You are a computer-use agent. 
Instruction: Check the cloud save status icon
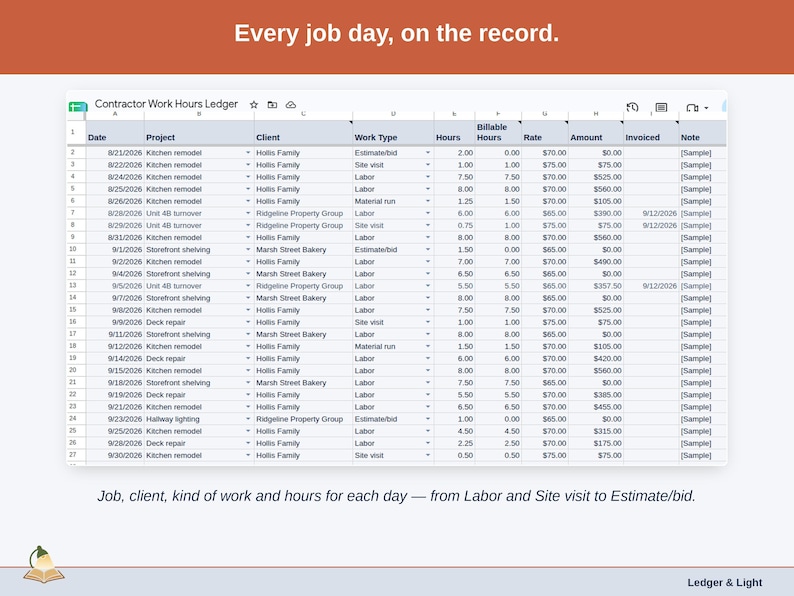(291, 104)
